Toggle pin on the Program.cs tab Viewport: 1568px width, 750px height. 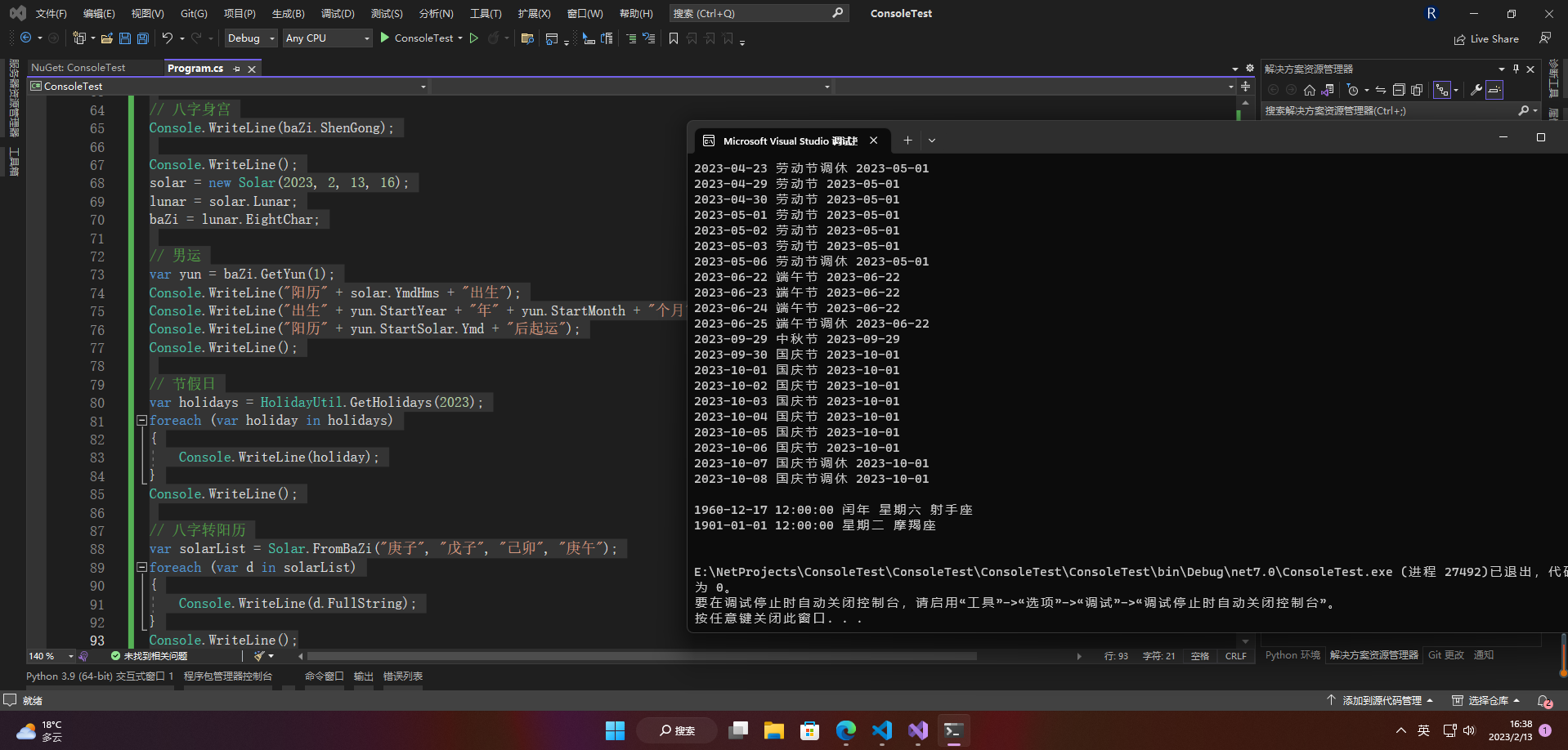pos(237,69)
